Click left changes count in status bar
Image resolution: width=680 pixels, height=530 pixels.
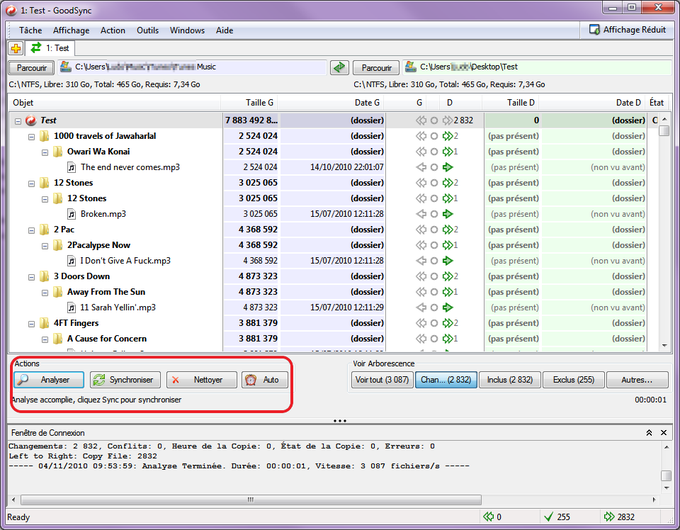493,517
